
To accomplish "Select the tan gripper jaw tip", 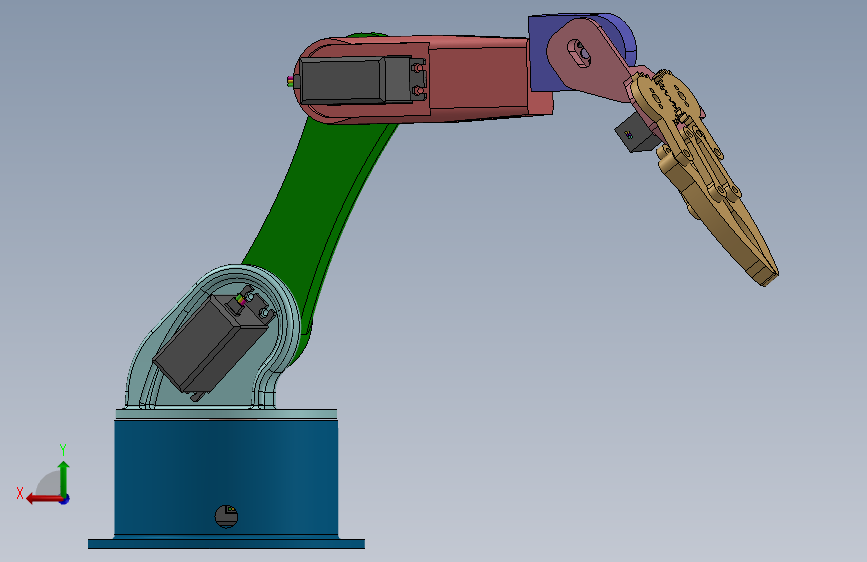I will [765, 273].
